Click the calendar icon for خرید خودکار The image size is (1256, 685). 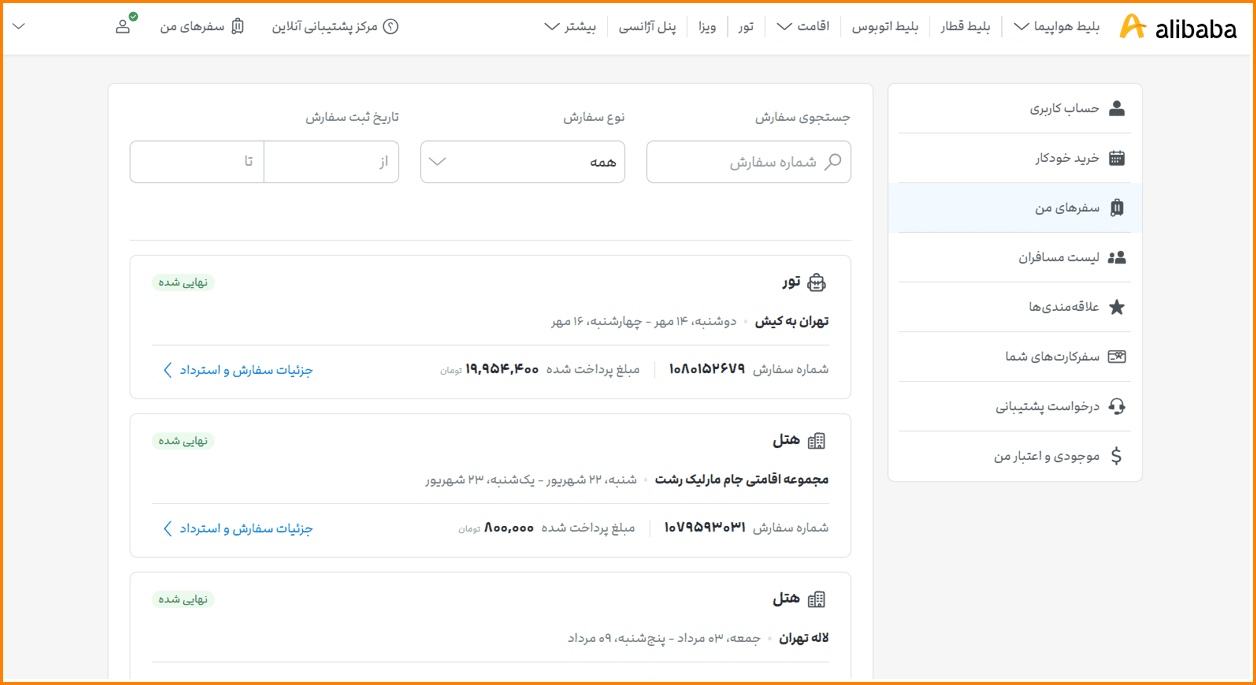point(1117,158)
